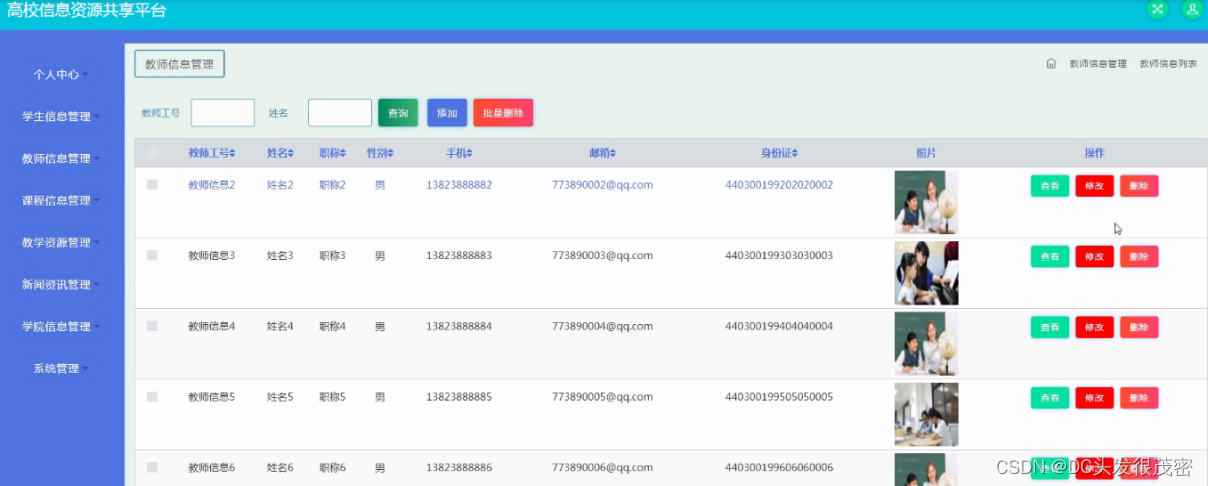Click 教师信息列表 in the breadcrumb
This screenshot has width=1208, height=486.
(x=1168, y=63)
